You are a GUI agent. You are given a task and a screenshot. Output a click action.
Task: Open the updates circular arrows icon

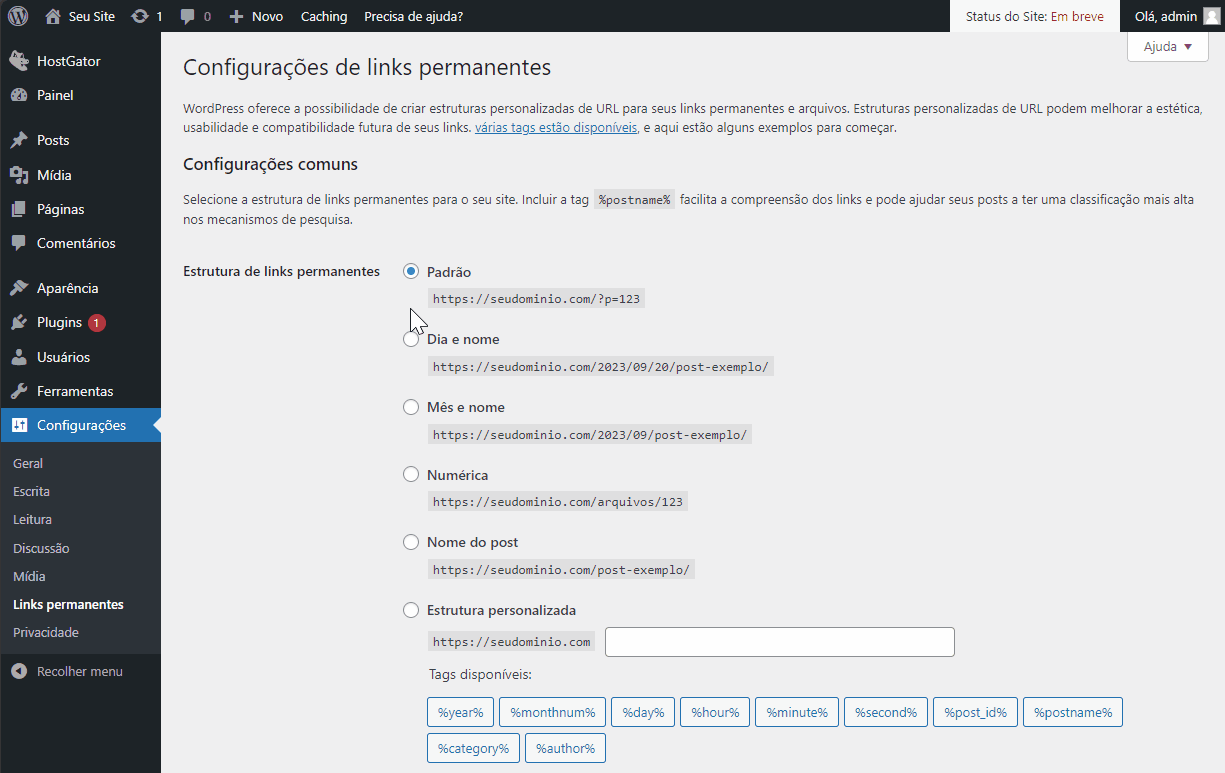click(140, 16)
